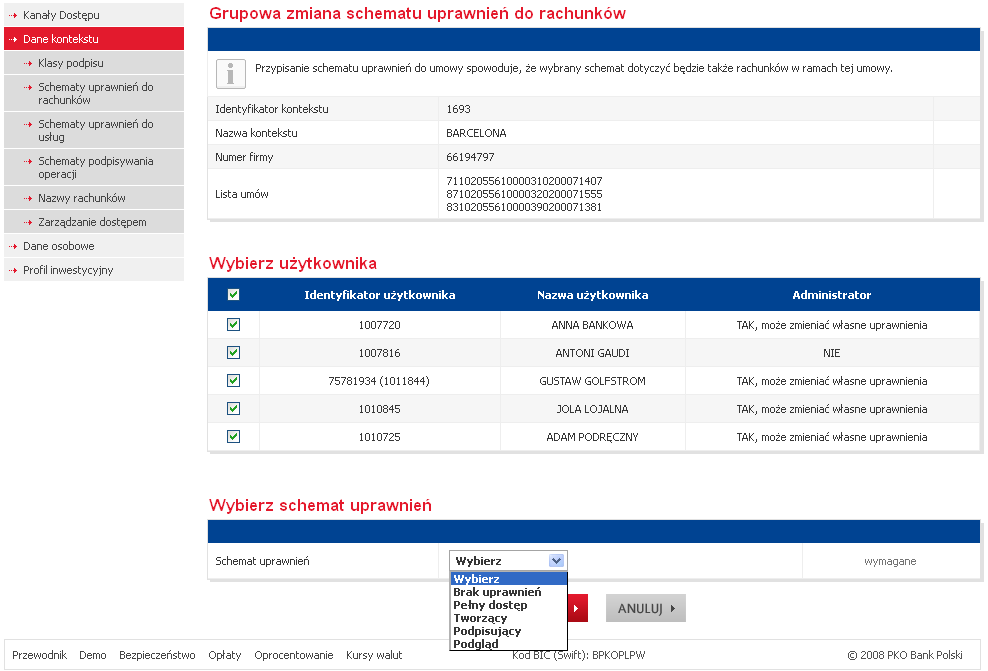The height and width of the screenshot is (671, 988).
Task: Open Schematy uprawnień do usług submenu
Action: point(94,130)
